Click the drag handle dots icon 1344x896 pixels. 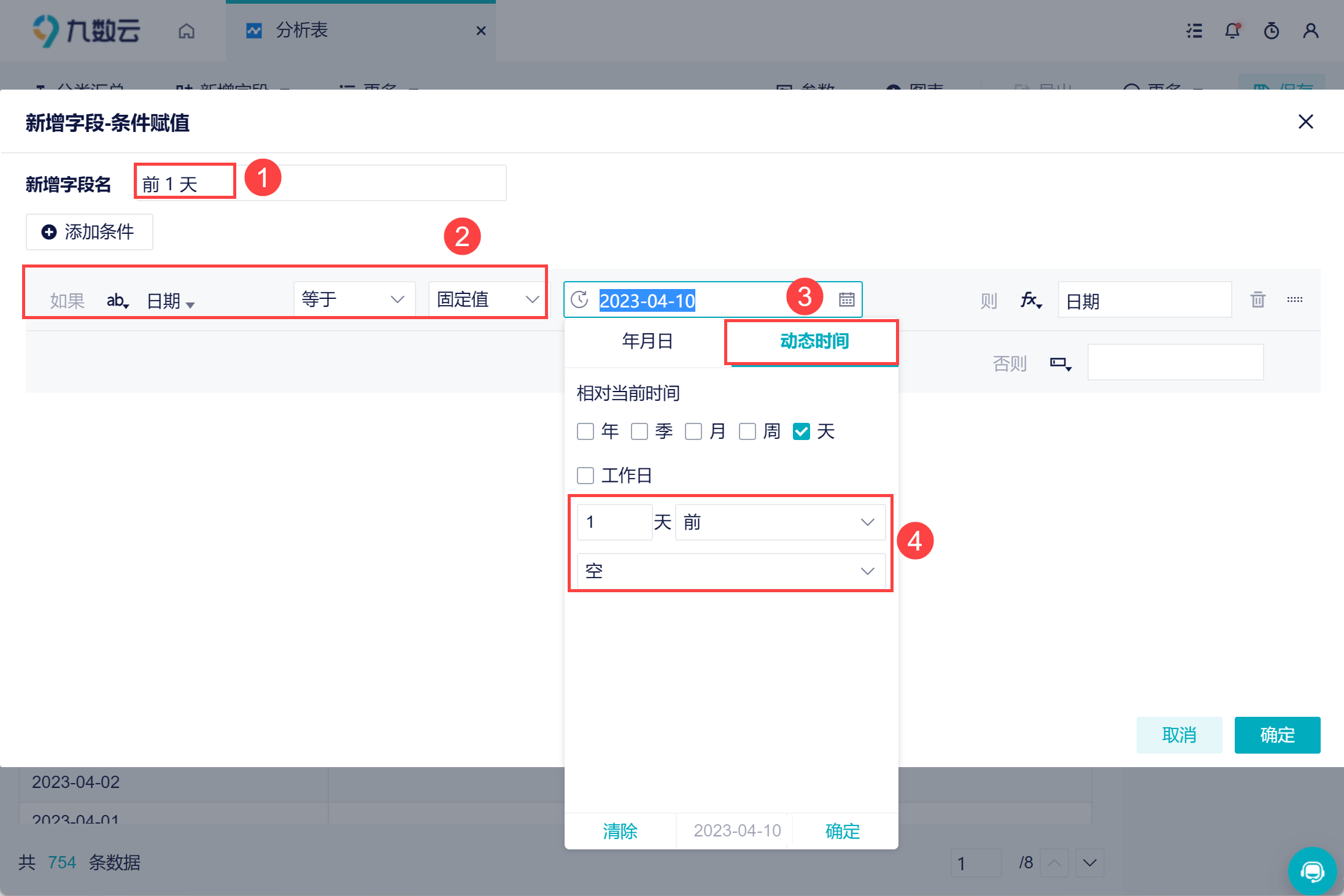(1294, 299)
